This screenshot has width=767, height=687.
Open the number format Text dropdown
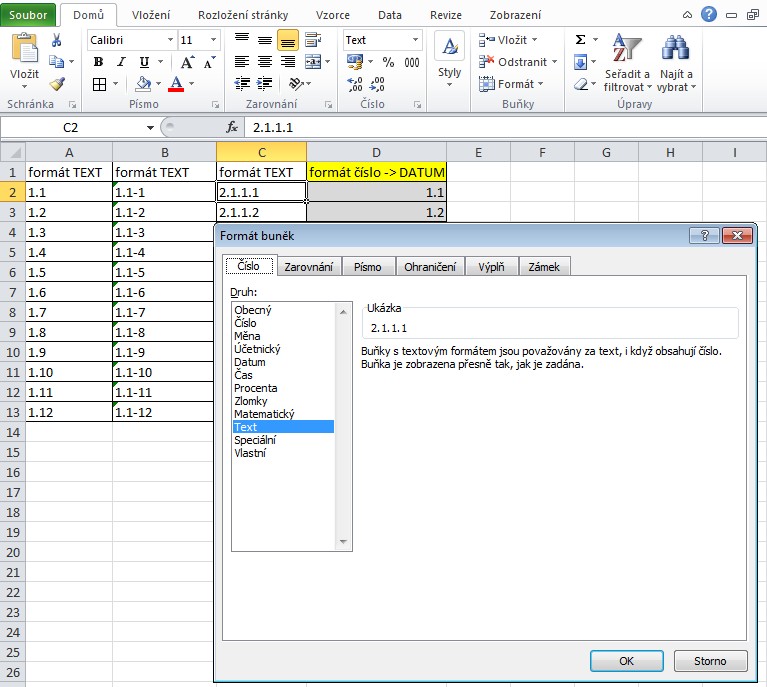tap(415, 40)
